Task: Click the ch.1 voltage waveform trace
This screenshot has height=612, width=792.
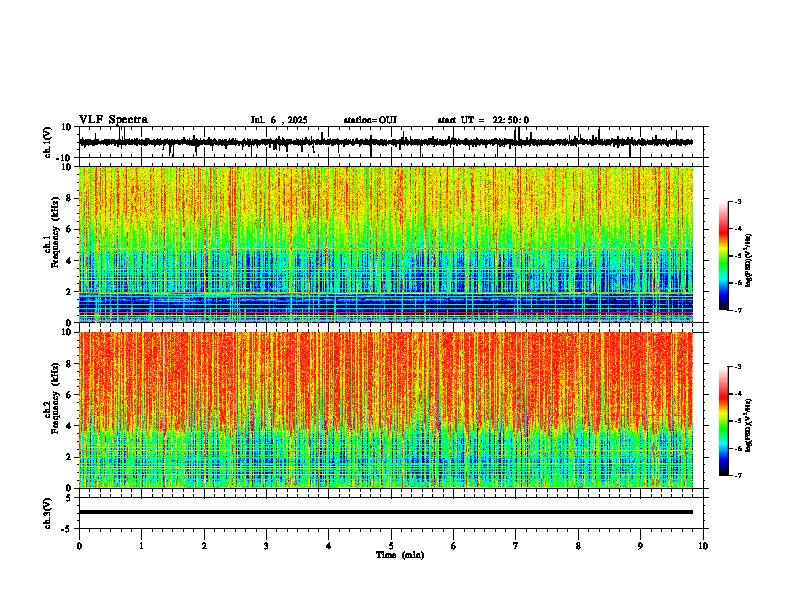Action: click(386, 142)
